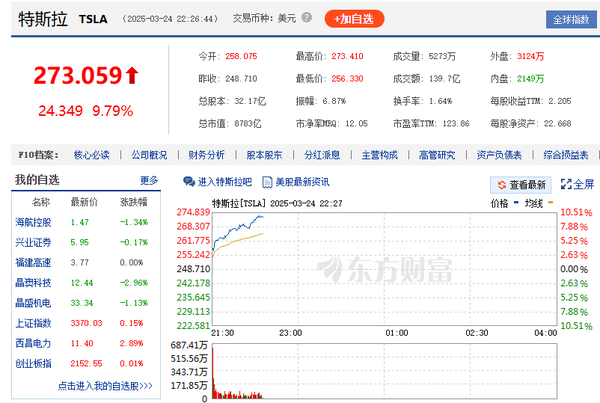Image resolution: width=600 pixels, height=403 pixels.
Task: Click 今开 value 258.075
Action: (x=241, y=56)
